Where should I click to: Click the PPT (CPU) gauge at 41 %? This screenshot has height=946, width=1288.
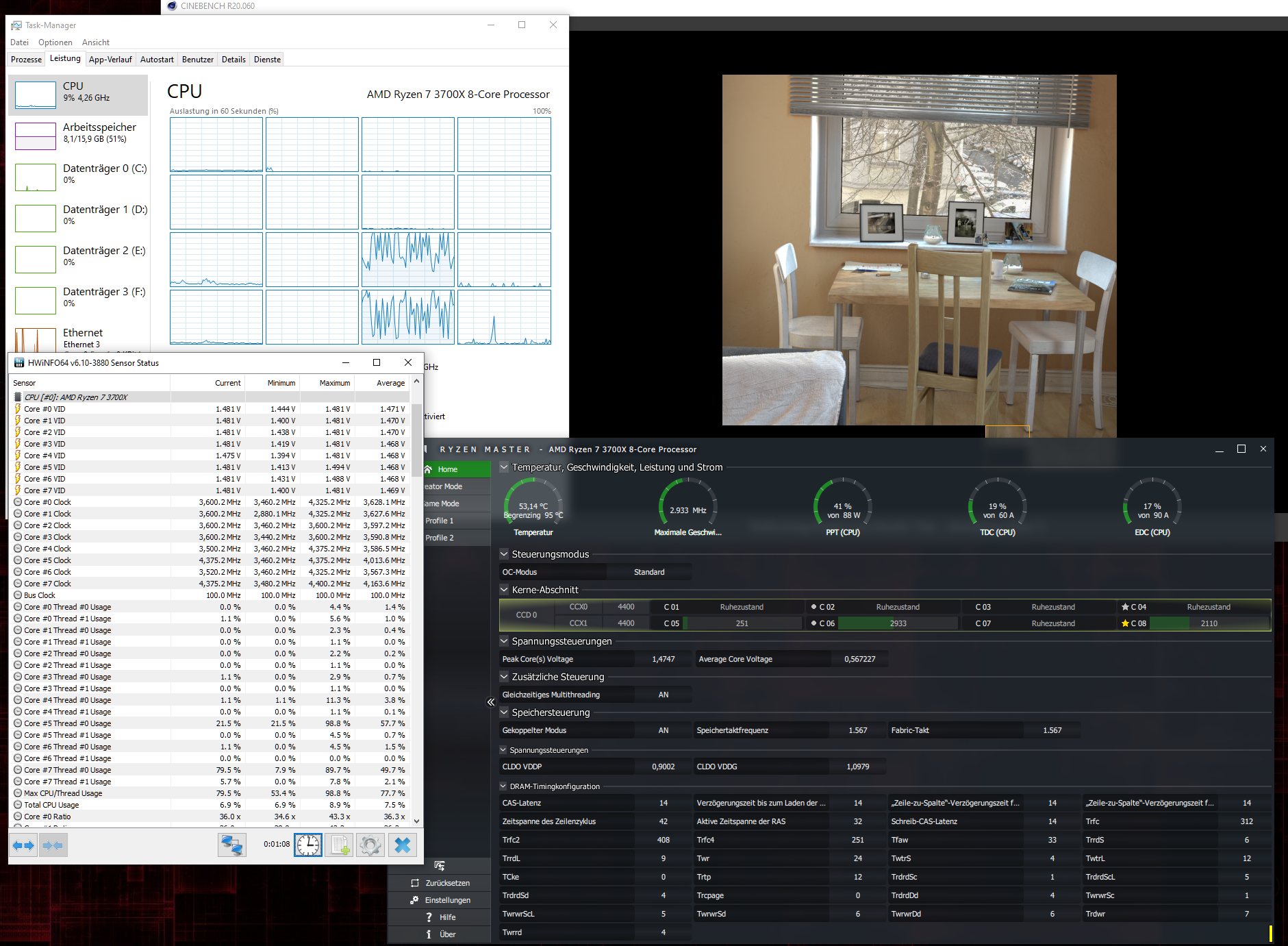[843, 508]
